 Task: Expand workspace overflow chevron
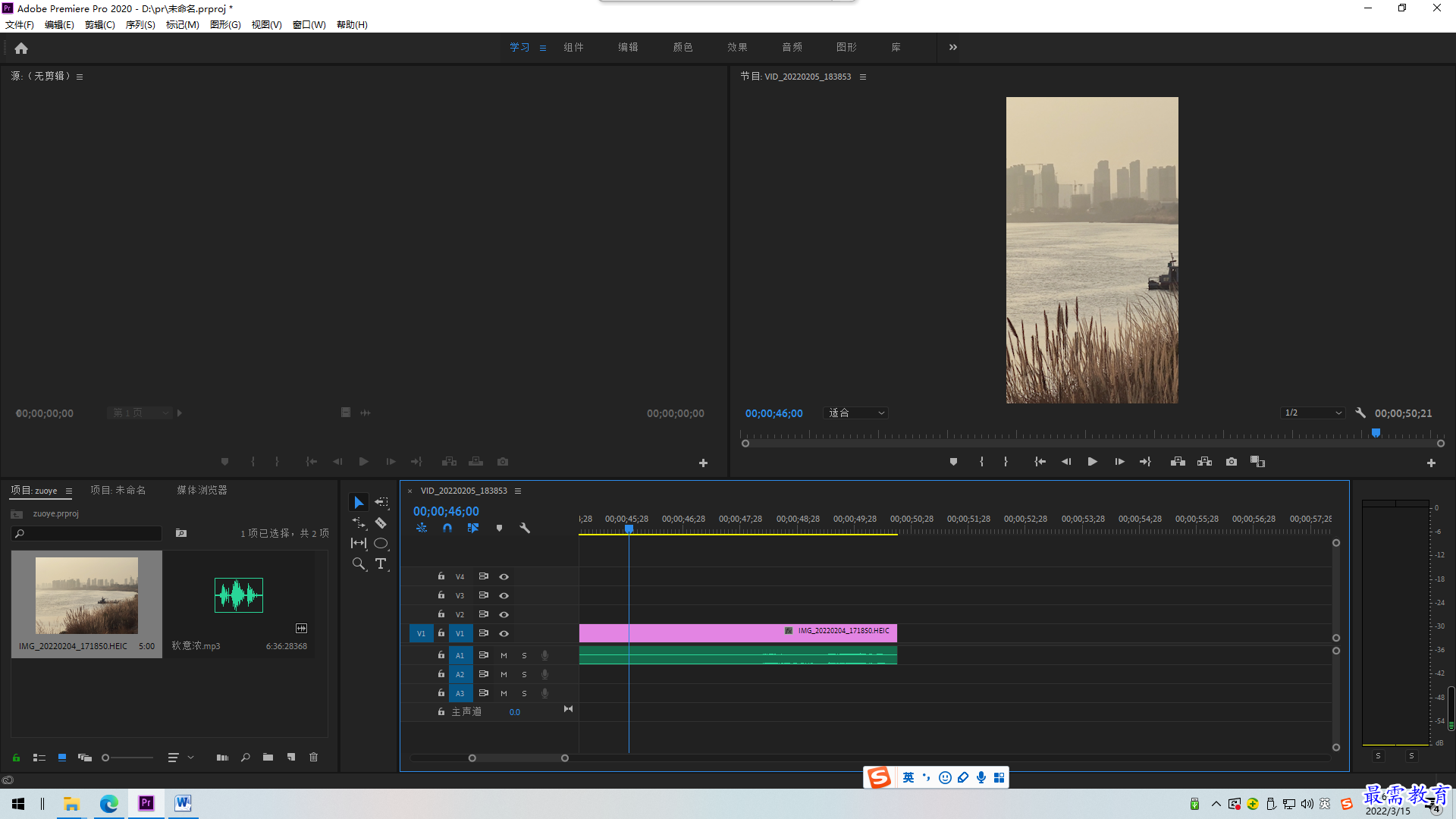tap(953, 47)
